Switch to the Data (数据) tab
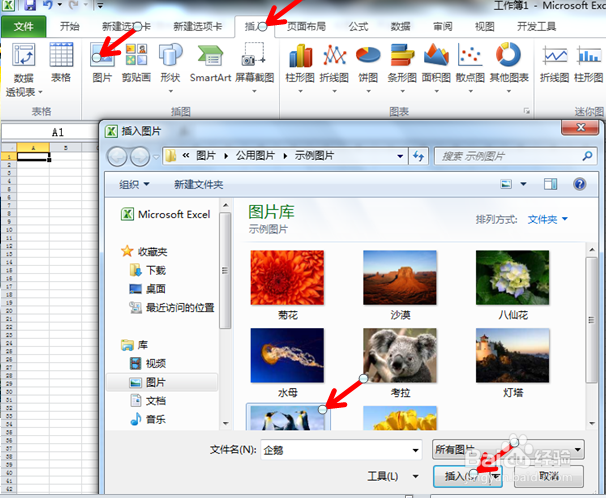The image size is (606, 498). [x=400, y=26]
